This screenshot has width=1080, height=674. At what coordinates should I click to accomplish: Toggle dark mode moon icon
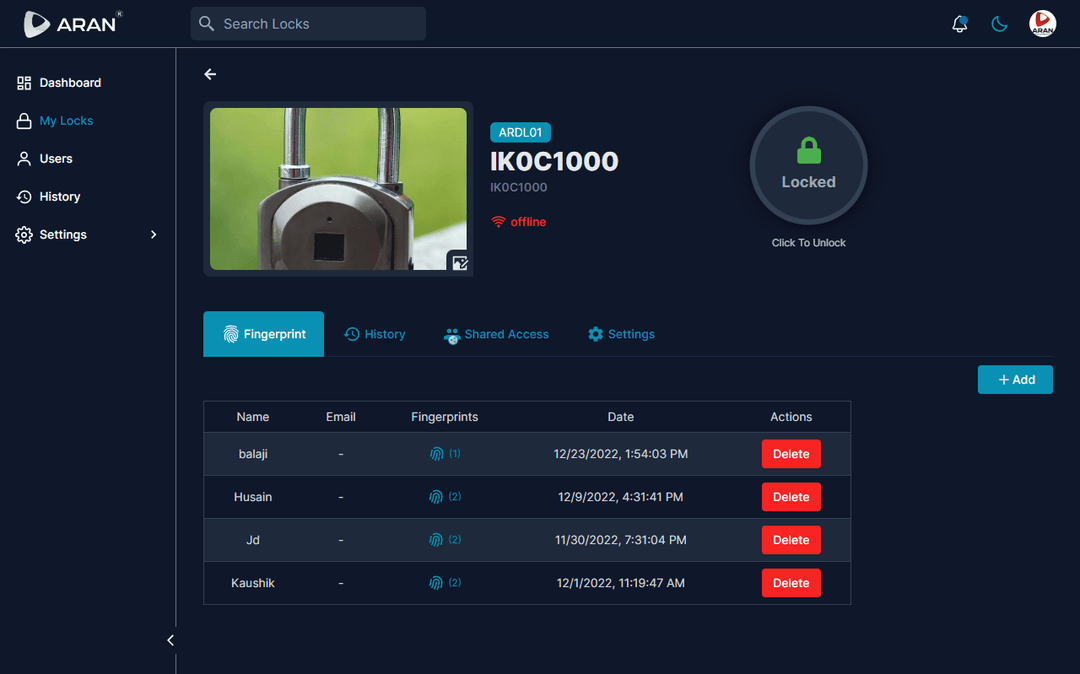pos(999,24)
